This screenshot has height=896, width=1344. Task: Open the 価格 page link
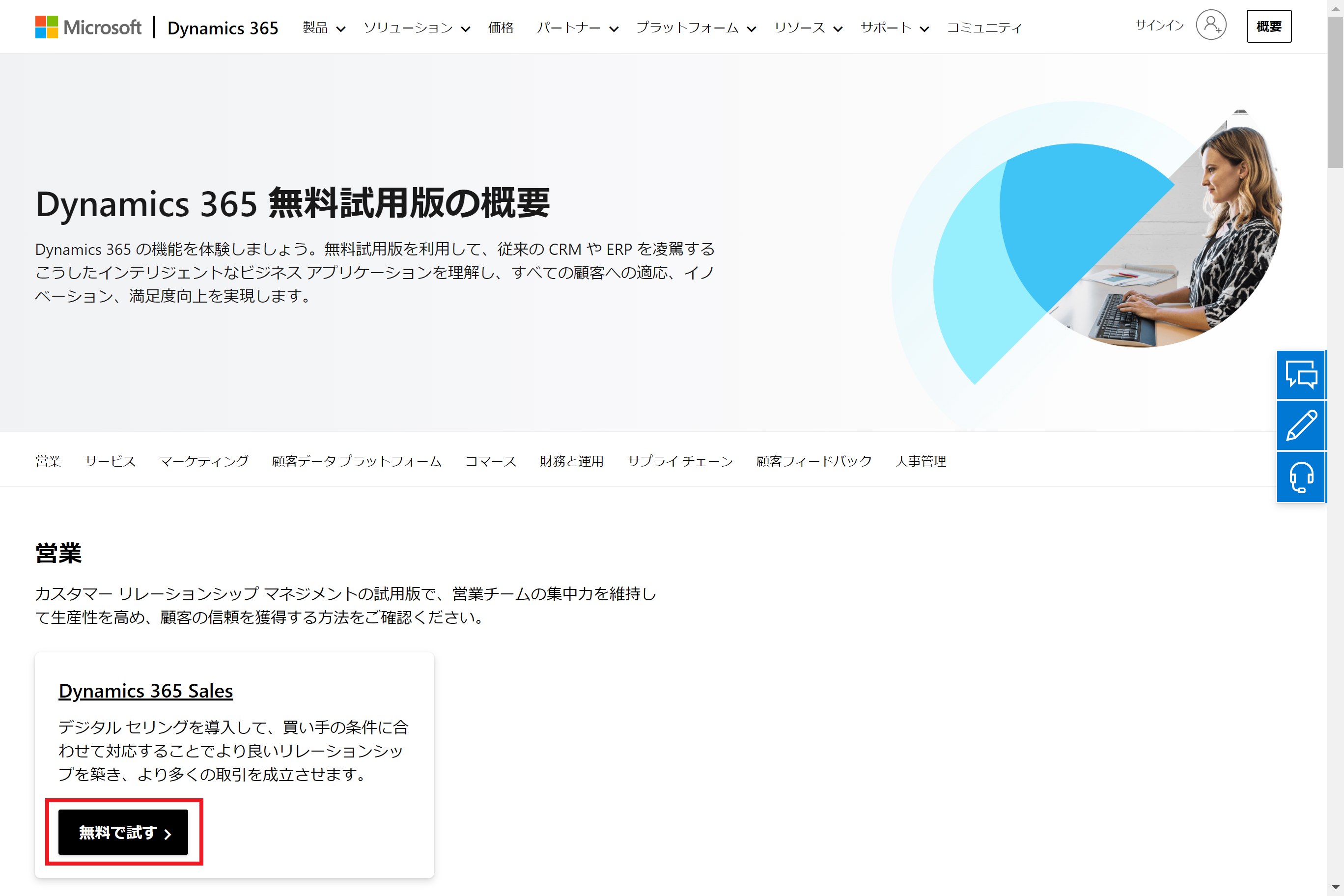[x=501, y=28]
